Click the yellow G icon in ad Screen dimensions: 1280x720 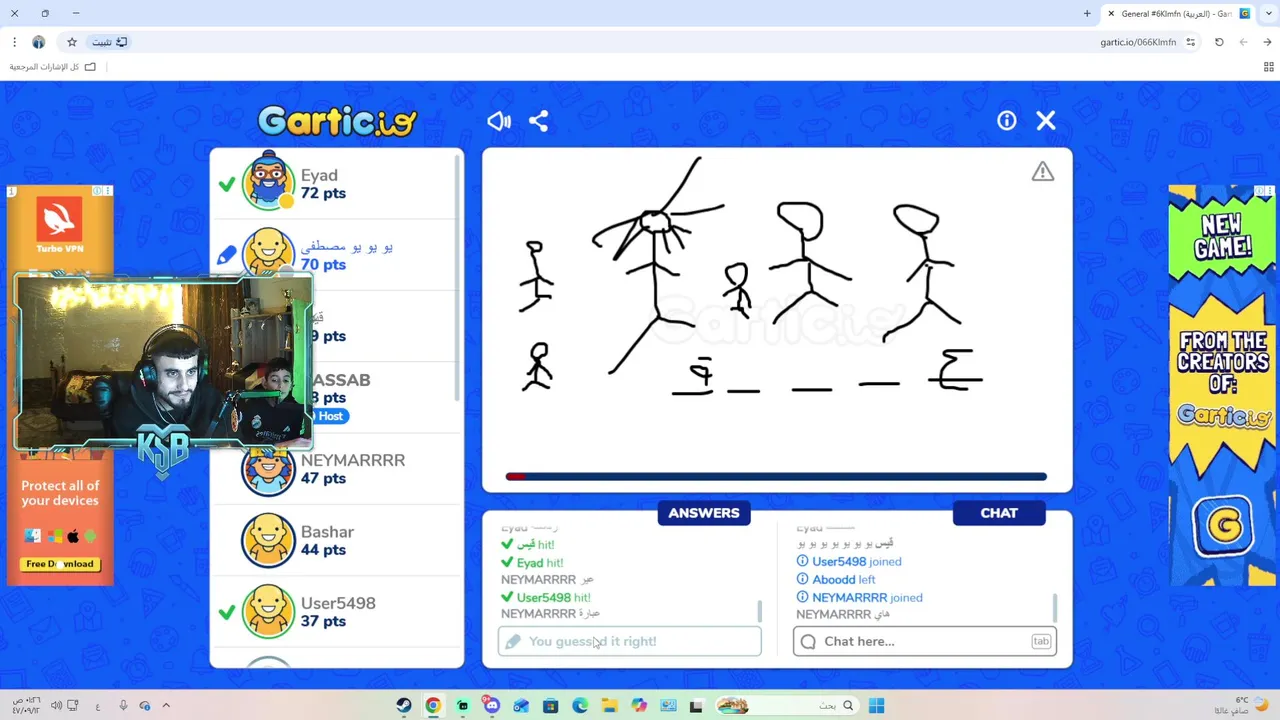click(1223, 525)
